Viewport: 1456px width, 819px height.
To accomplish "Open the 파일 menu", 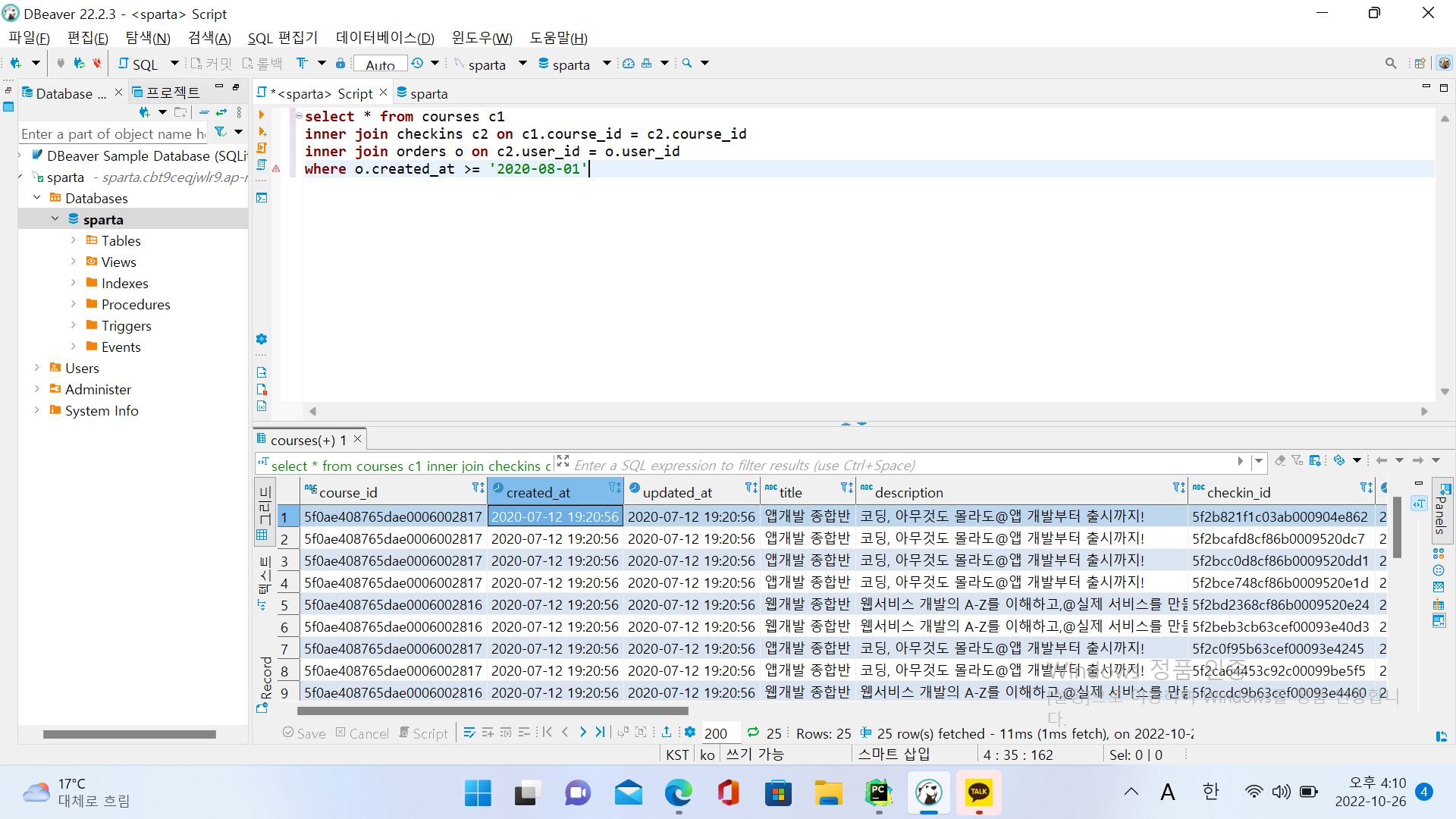I will 29,38.
